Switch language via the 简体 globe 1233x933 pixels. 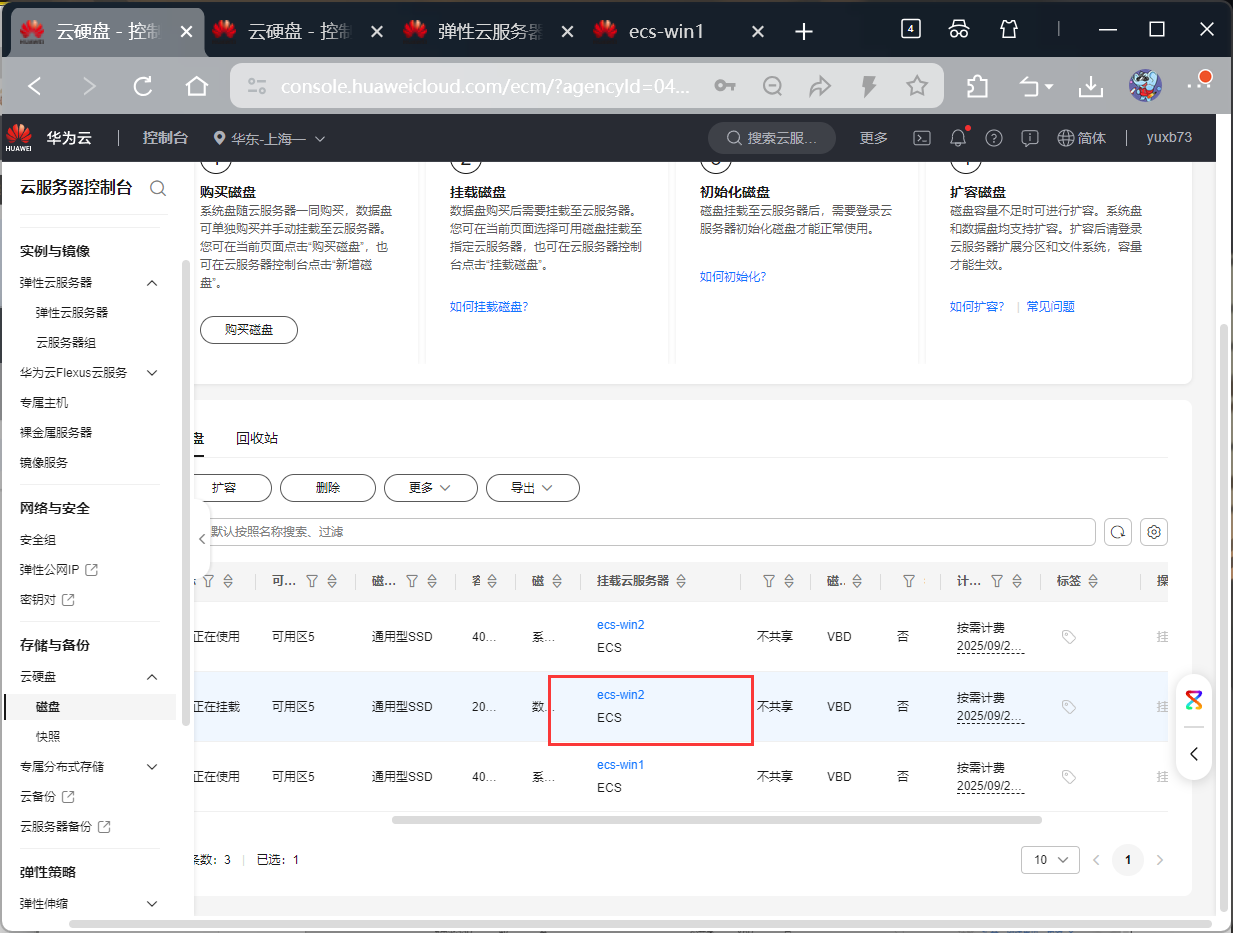click(x=1082, y=138)
